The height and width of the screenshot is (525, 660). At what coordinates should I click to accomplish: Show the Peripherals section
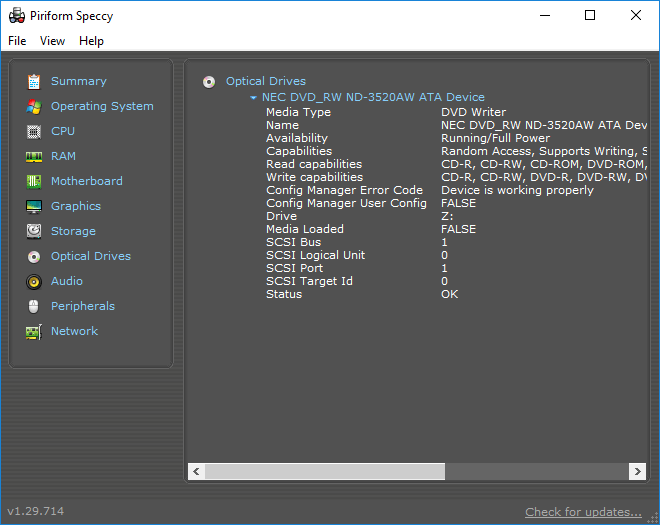point(83,306)
